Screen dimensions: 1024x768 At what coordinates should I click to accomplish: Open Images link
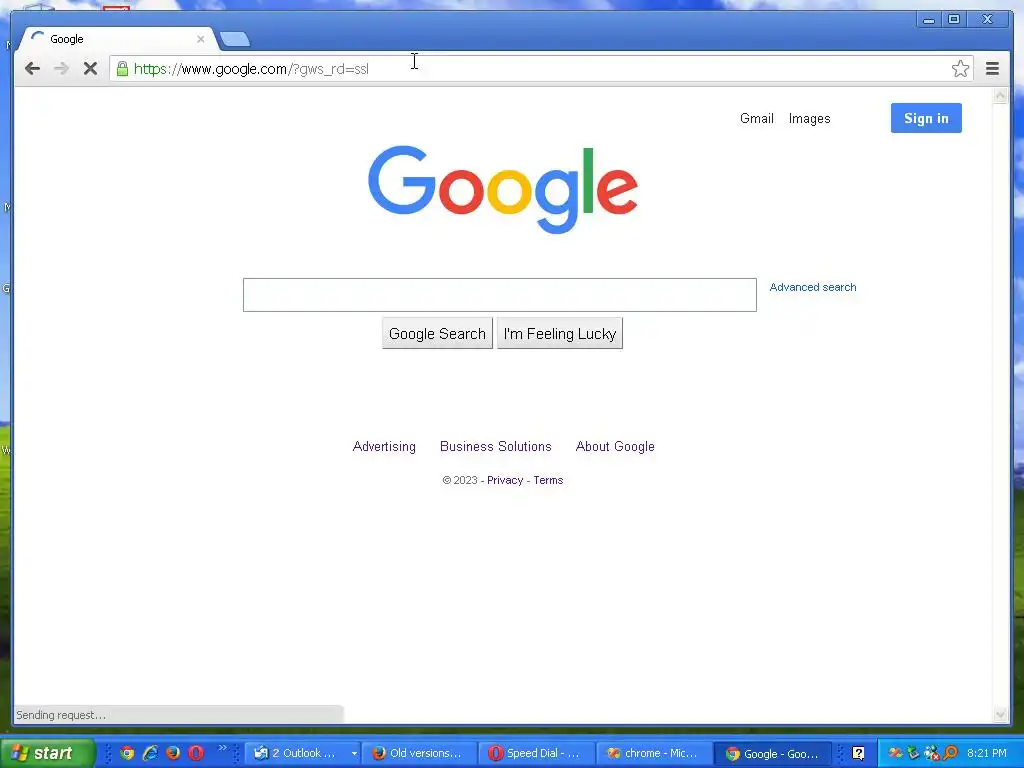pos(809,118)
